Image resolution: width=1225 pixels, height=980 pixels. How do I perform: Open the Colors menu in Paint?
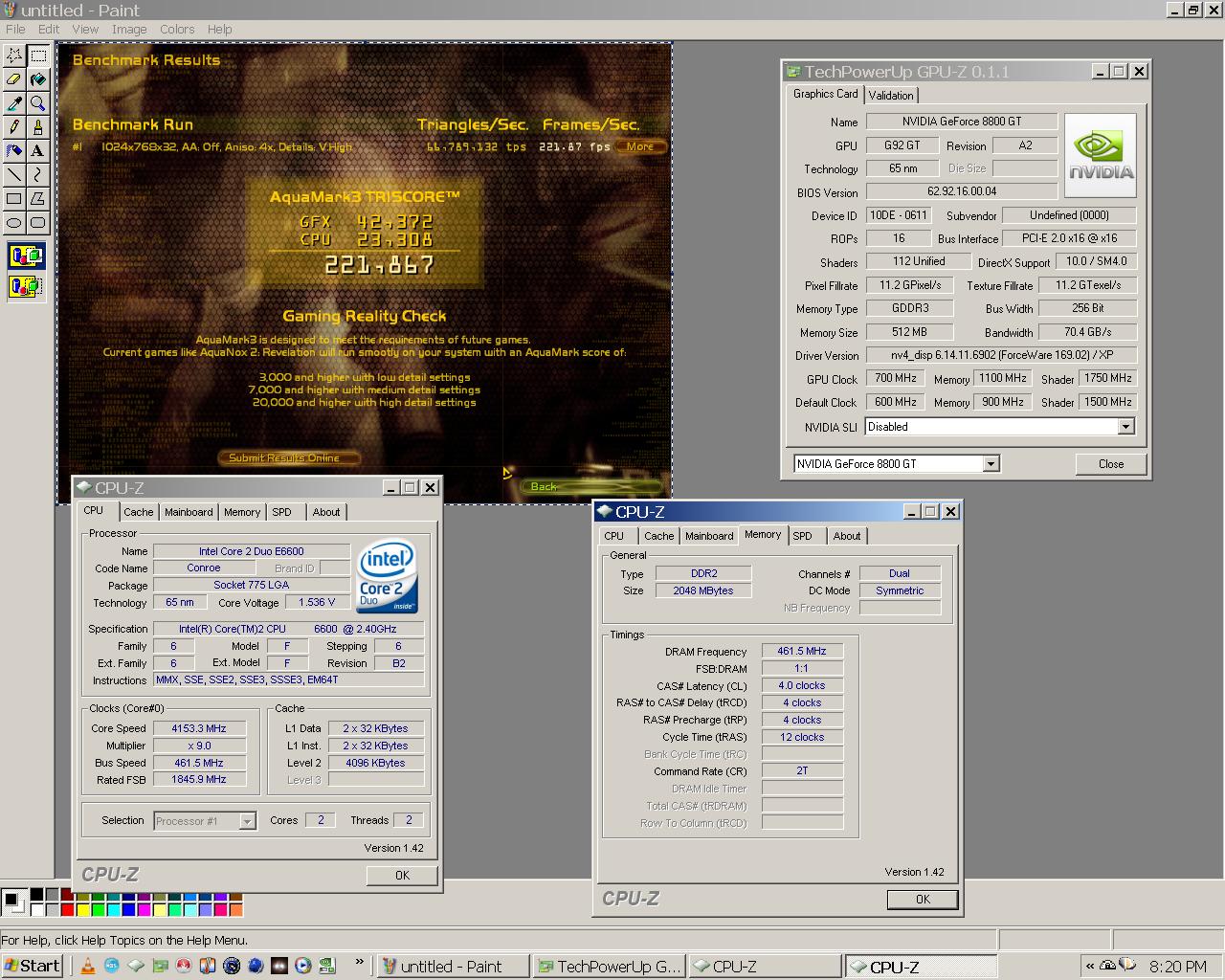coord(177,29)
